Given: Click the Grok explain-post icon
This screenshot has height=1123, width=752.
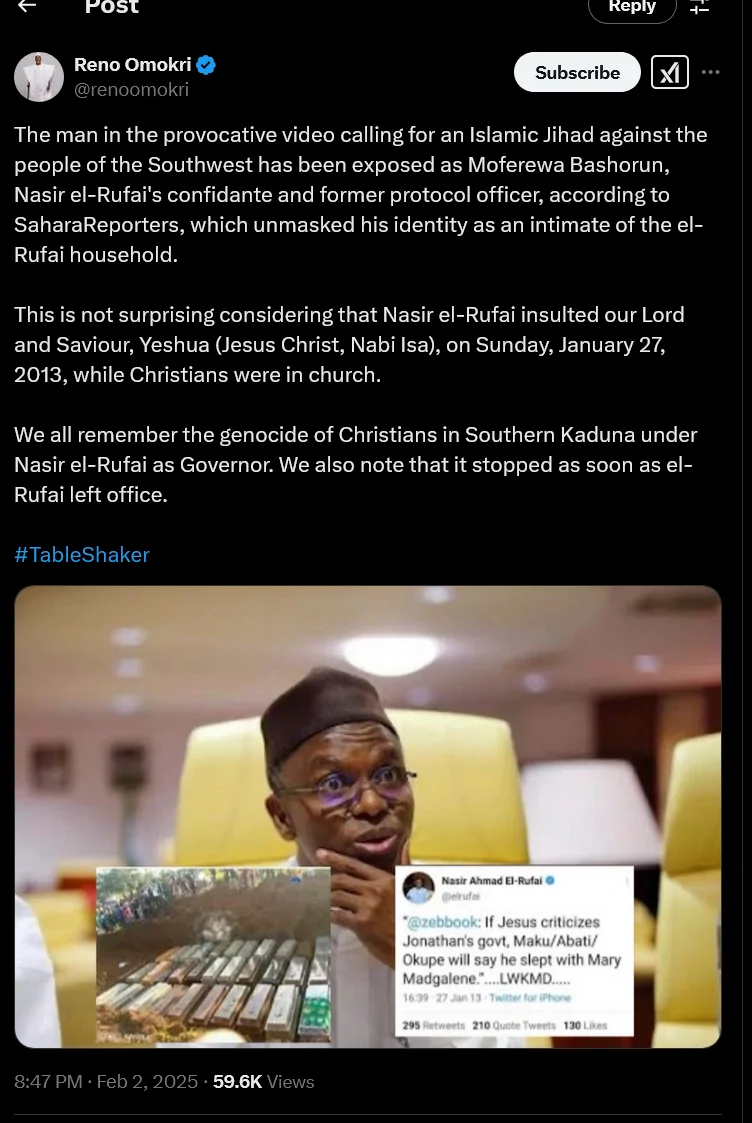Looking at the screenshot, I should point(670,73).
